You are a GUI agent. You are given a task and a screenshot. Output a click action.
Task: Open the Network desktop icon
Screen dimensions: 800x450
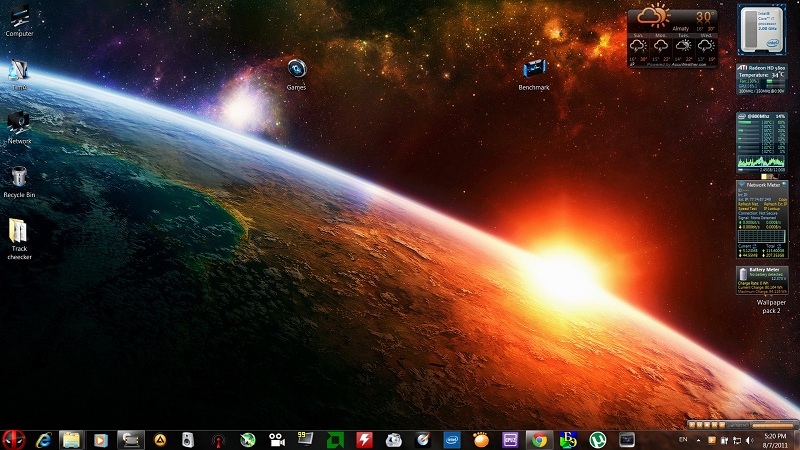point(19,128)
